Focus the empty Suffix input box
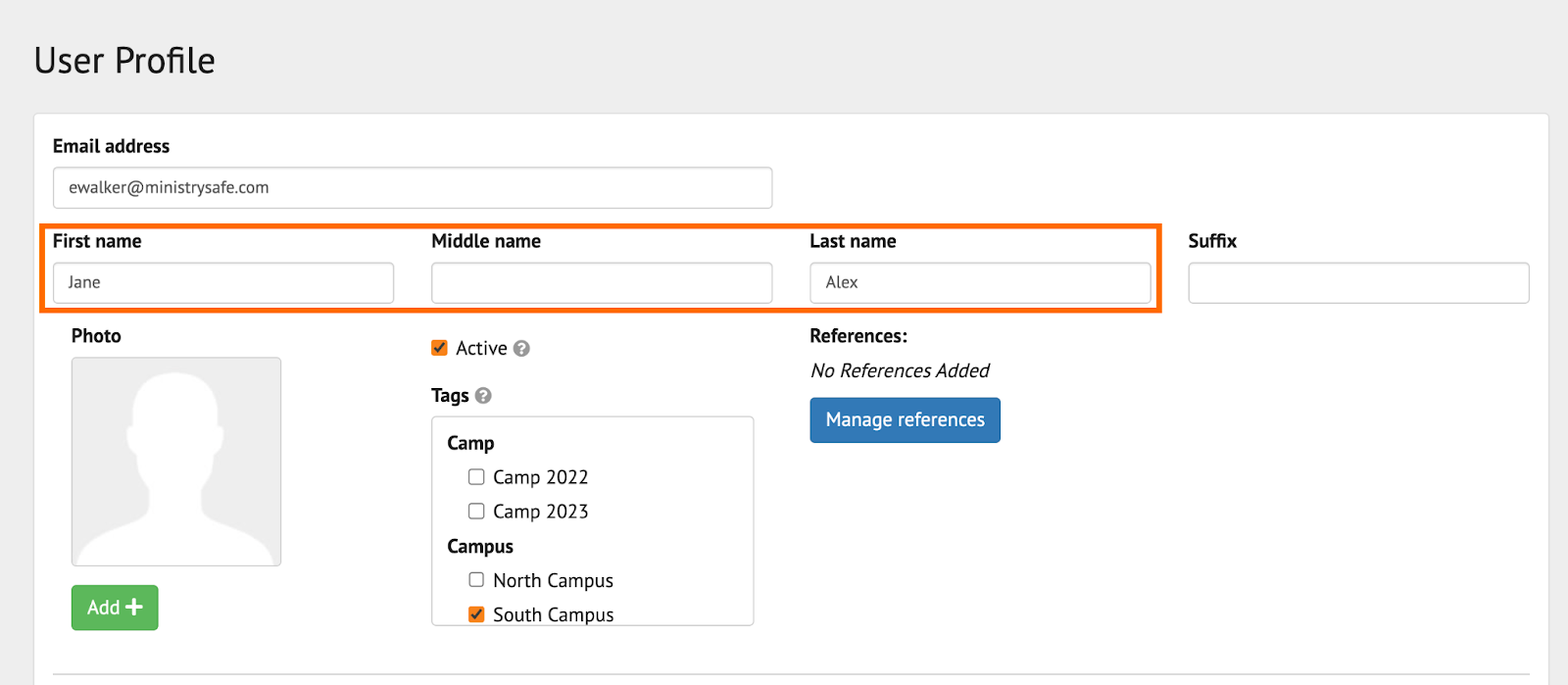The width and height of the screenshot is (1568, 685). point(1358,283)
